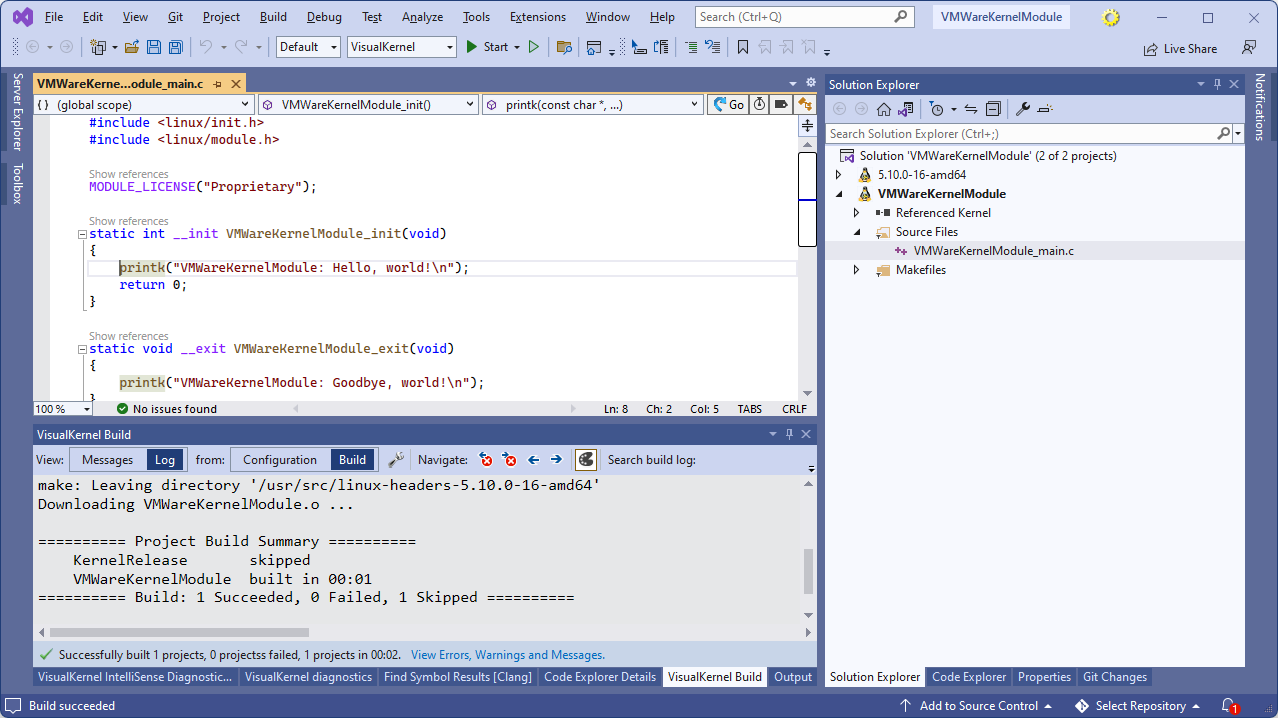Viewport: 1278px width, 718px height.
Task: Toggle pin on VMWareKernelModule_main.c tab
Action: 218,85
